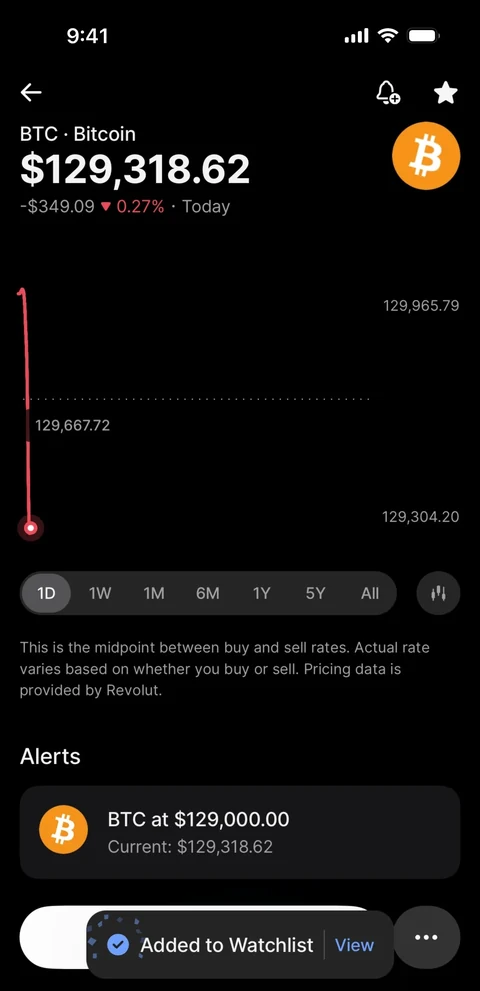Screen dimensions: 480x991
Task: Tap the white button behind the toast
Action: coord(54,937)
